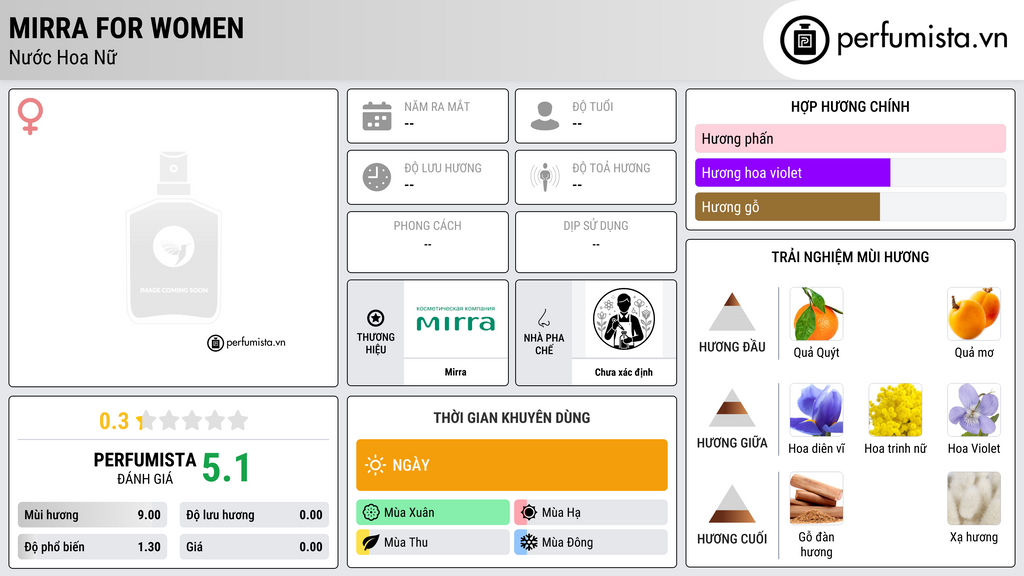Click the star rating row
Viewport: 1024px width, 576px height.
click(193, 420)
